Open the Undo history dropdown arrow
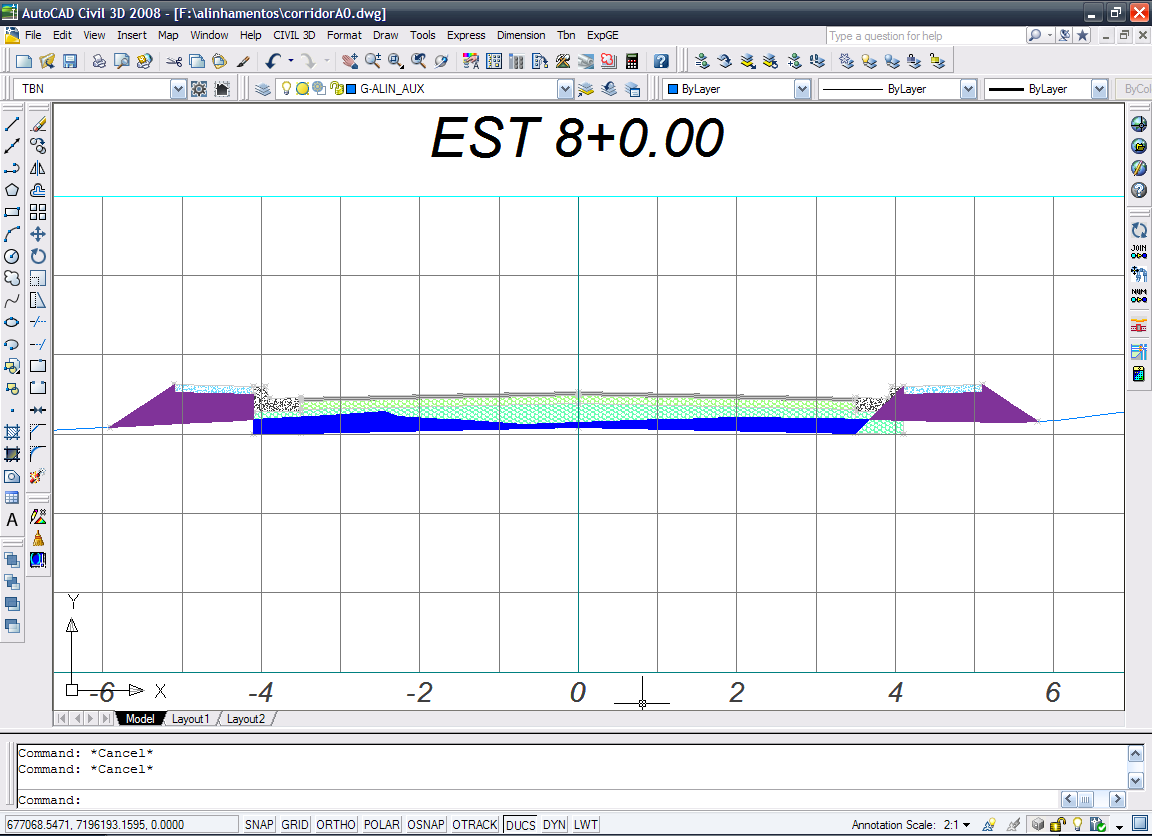 click(291, 61)
